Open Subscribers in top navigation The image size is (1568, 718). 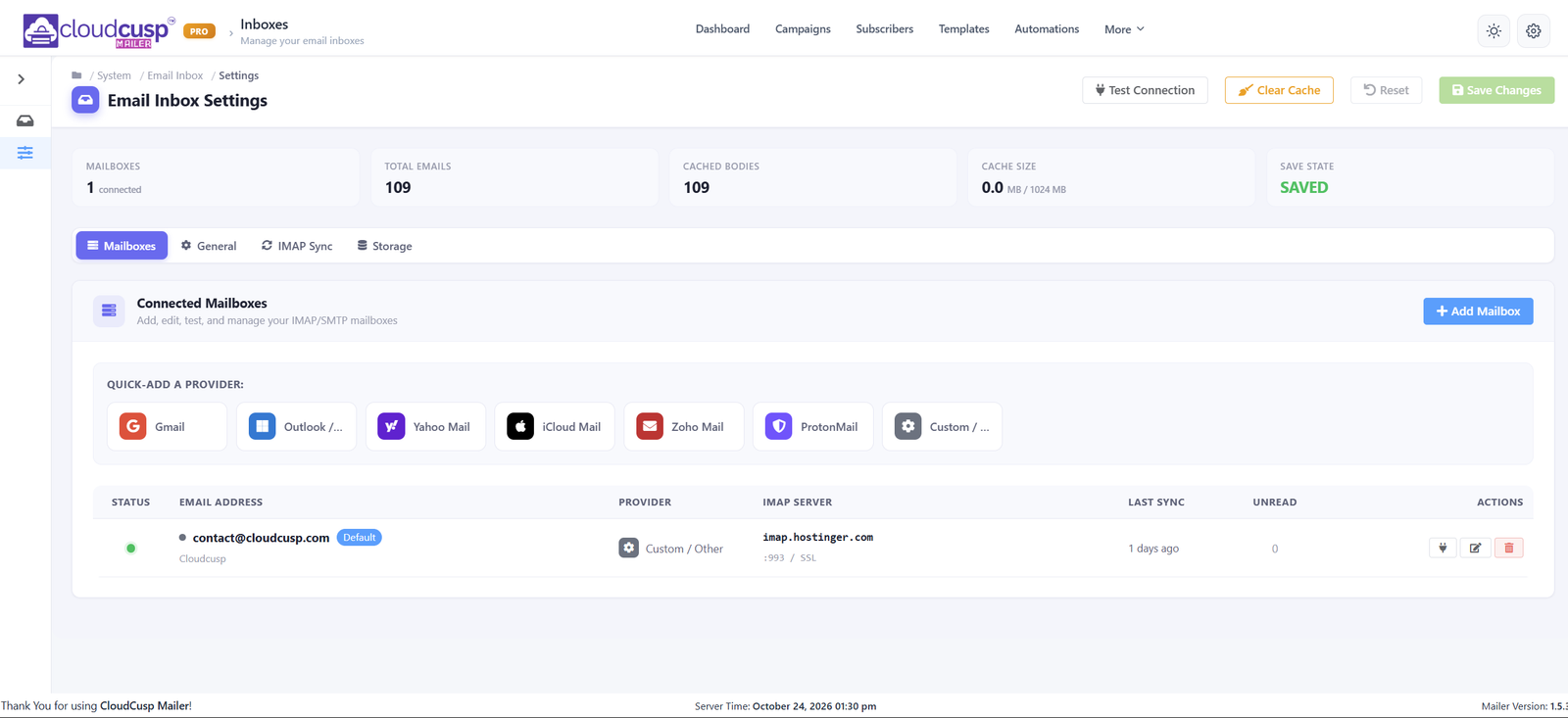pyautogui.click(x=884, y=29)
